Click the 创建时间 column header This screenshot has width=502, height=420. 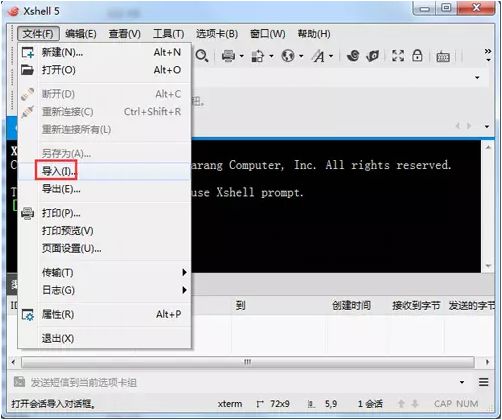[351, 305]
